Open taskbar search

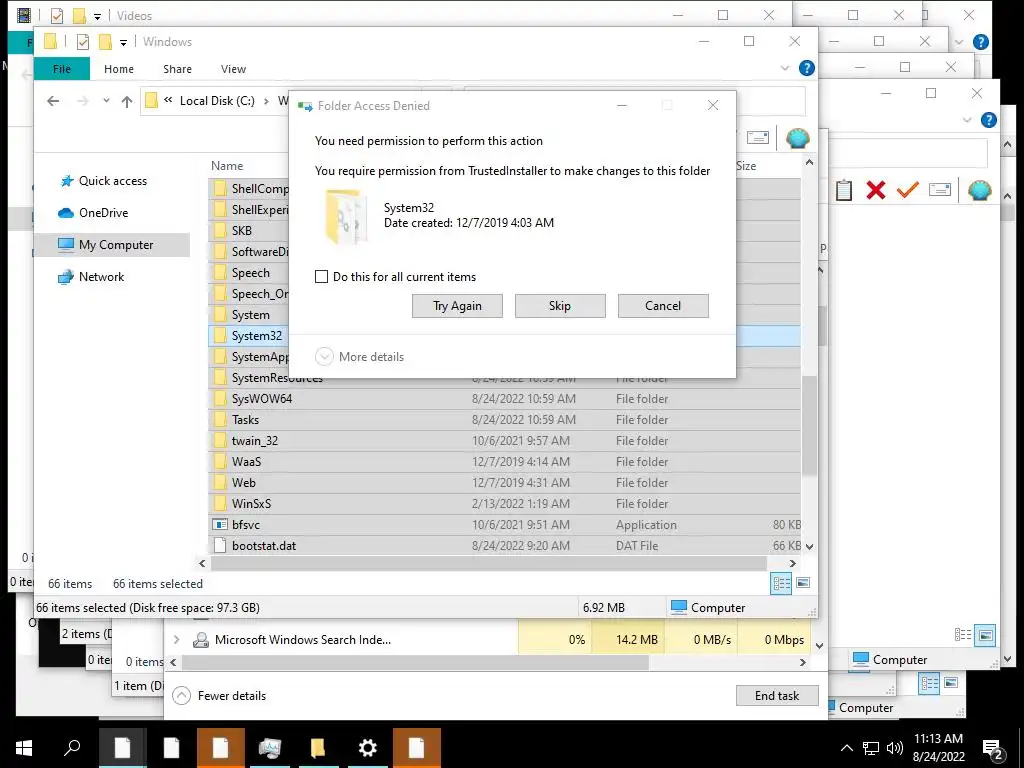pos(72,748)
